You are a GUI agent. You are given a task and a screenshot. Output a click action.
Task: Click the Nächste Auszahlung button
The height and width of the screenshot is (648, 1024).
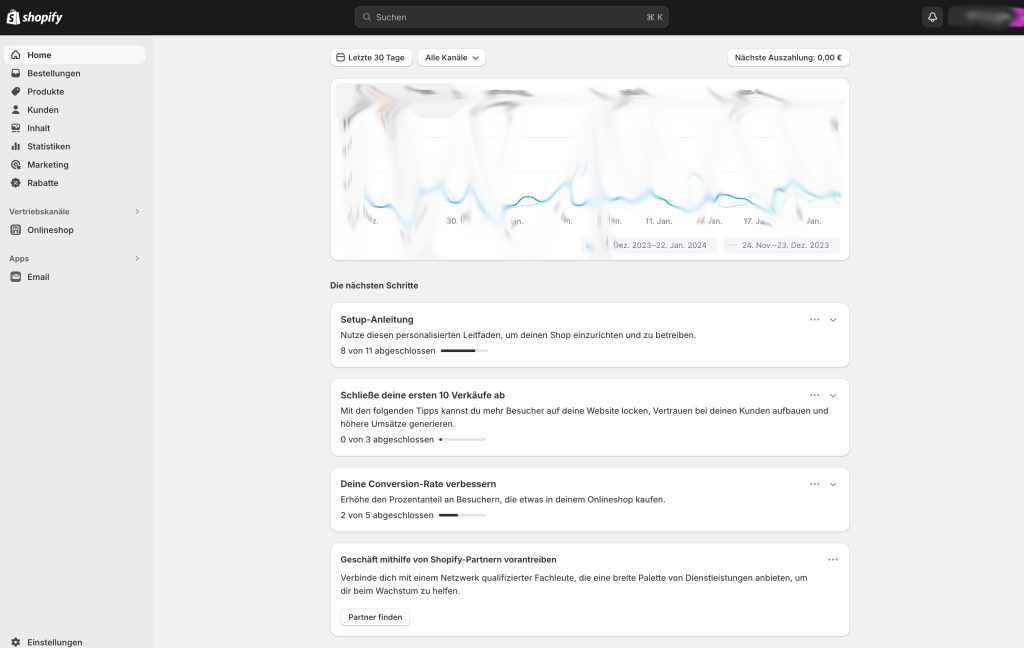pyautogui.click(x=788, y=58)
